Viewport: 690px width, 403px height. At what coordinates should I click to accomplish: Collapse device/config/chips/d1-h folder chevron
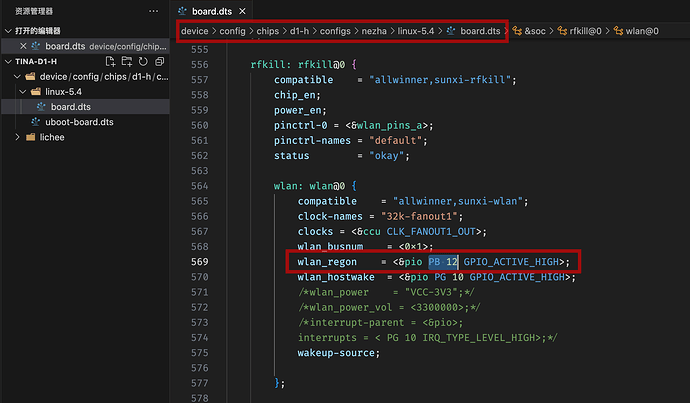[x=17, y=77]
